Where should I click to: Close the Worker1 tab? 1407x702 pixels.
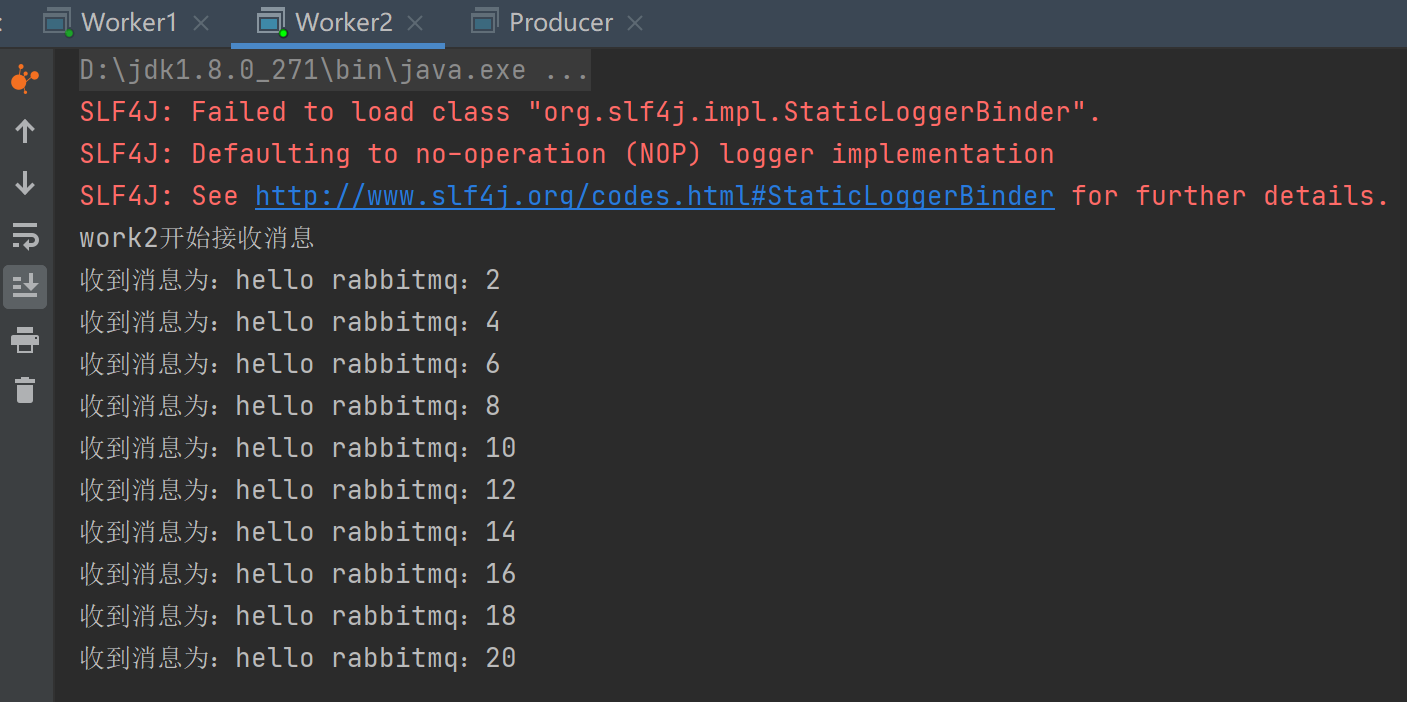[x=200, y=23]
